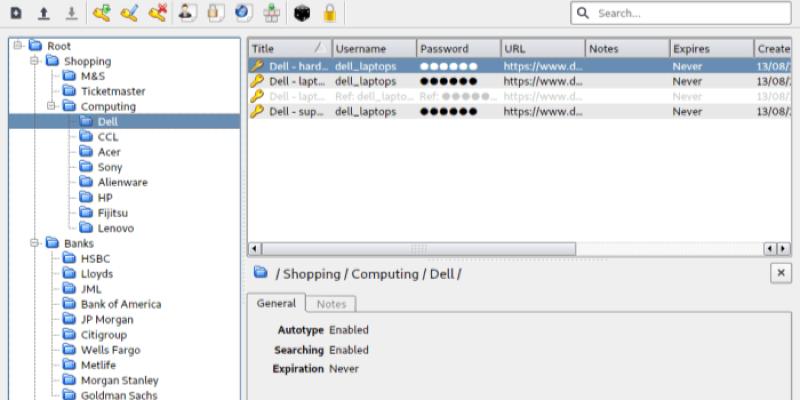Copy password to clipboard icon
The width and height of the screenshot is (800, 400).
[x=216, y=14]
